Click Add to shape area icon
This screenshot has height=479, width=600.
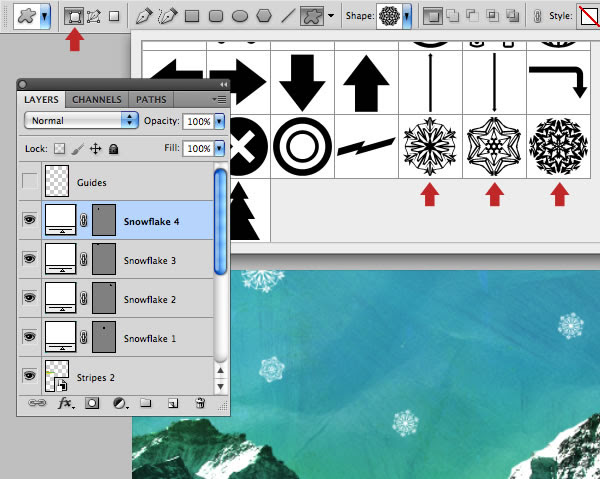point(453,16)
